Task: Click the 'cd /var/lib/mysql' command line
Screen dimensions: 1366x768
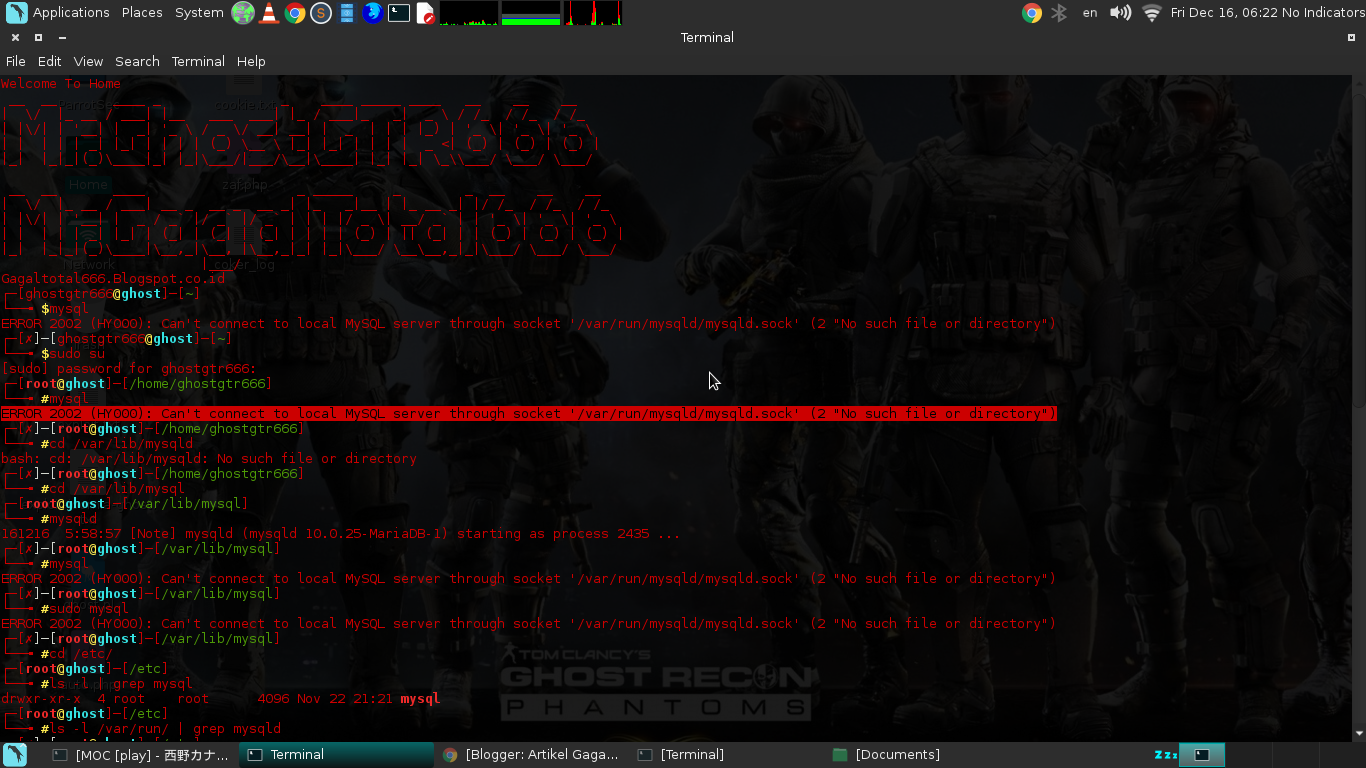Action: 117,489
